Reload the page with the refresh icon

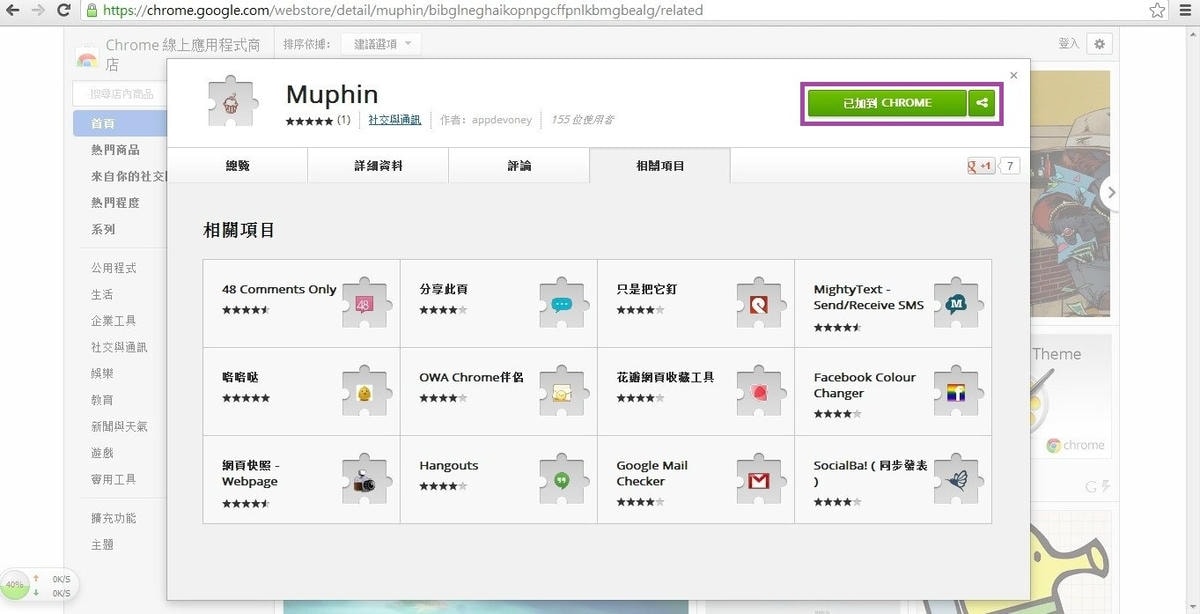click(64, 11)
